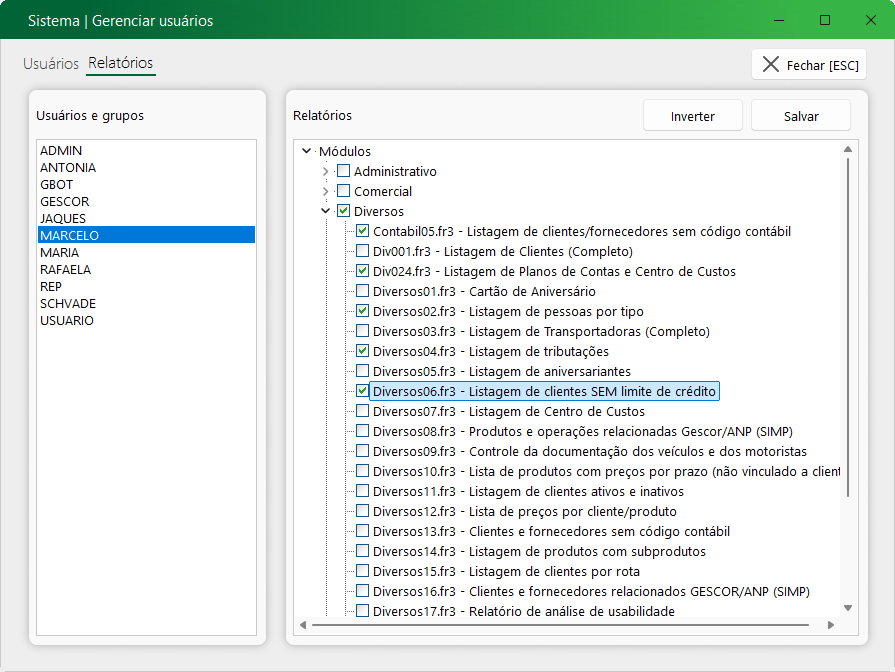Viewport: 895px width, 672px height.
Task: Switch to the Usuários tab
Action: (x=51, y=63)
